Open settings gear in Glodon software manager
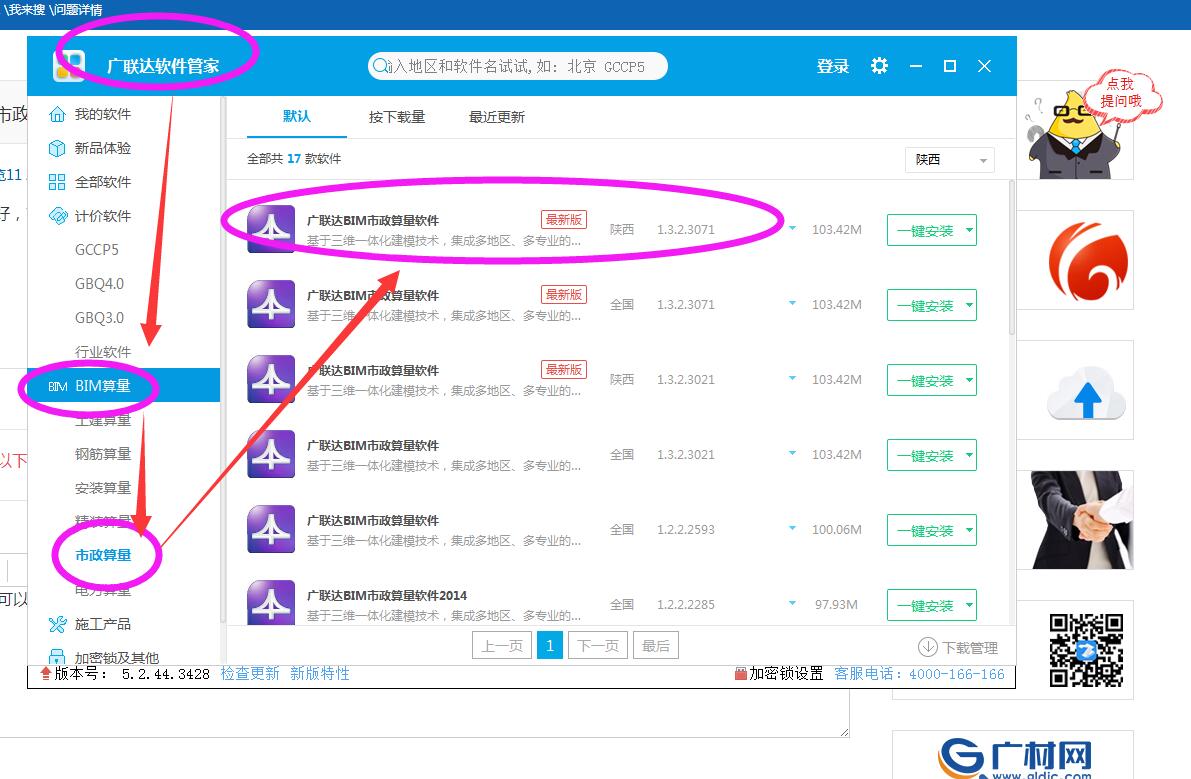Image resolution: width=1191 pixels, height=779 pixels. 879,66
